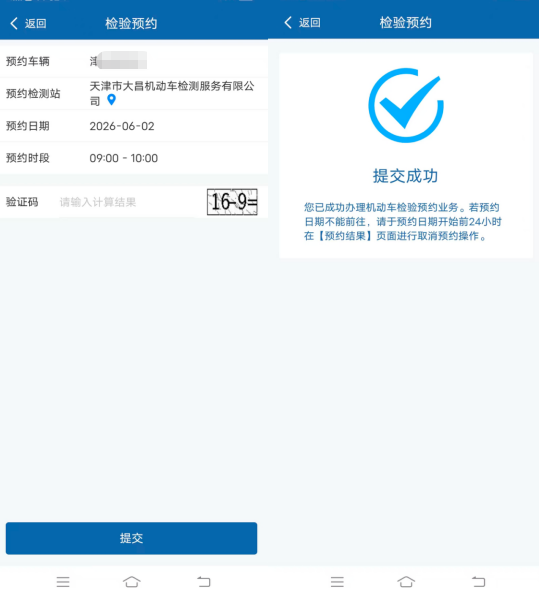
Task: Submit the appointment with the 提交 button
Action: pyautogui.click(x=131, y=538)
